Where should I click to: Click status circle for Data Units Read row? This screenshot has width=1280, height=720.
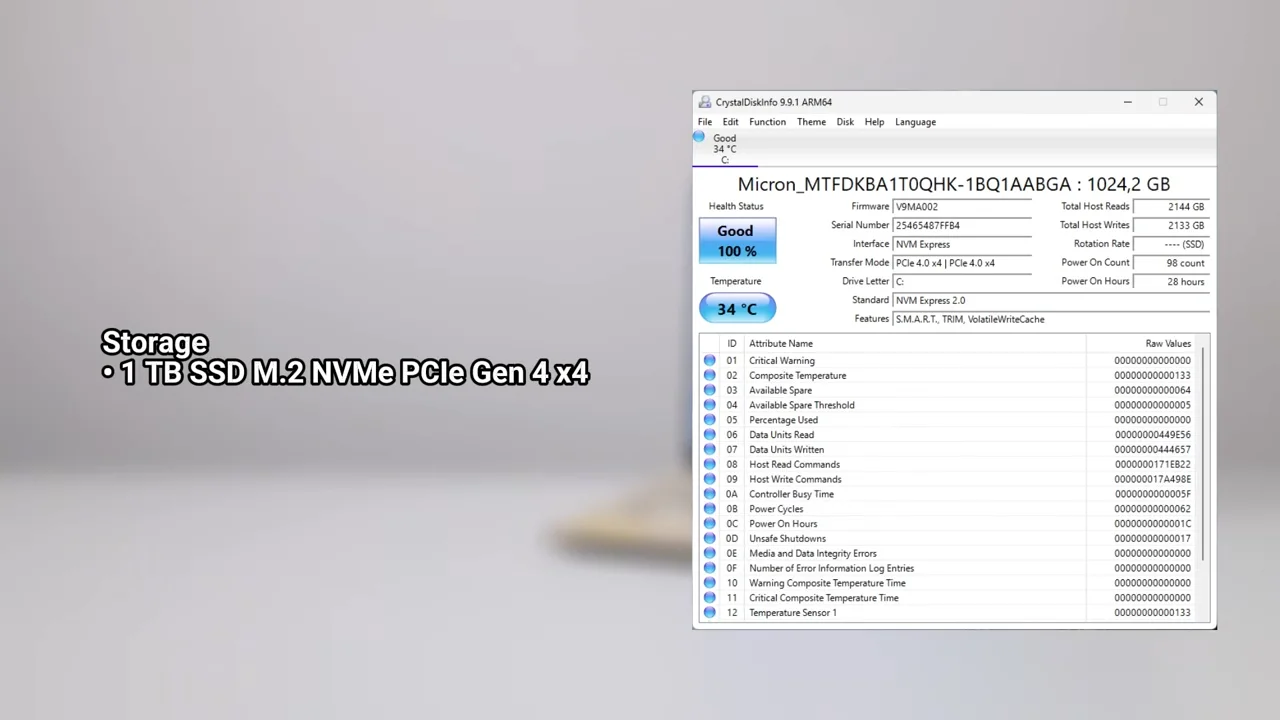709,434
